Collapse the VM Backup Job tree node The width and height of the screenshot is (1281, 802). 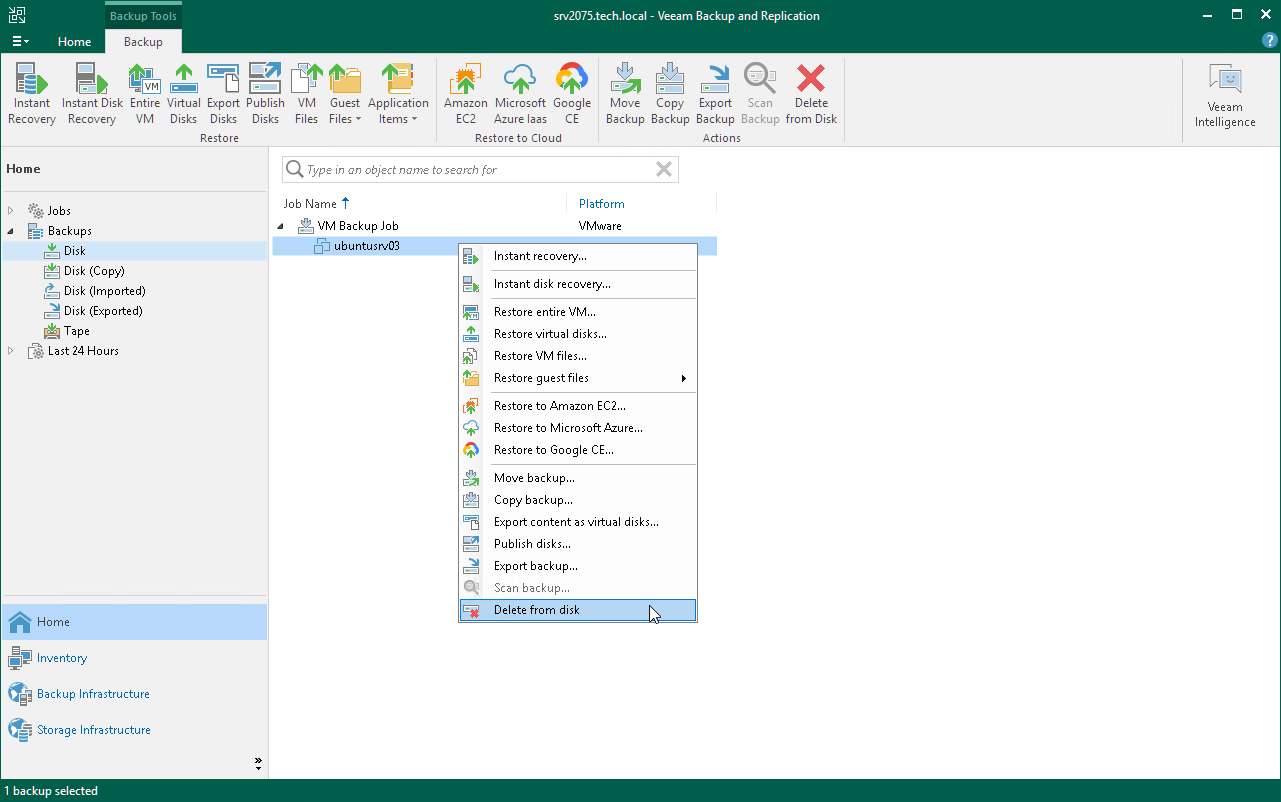[x=281, y=225]
